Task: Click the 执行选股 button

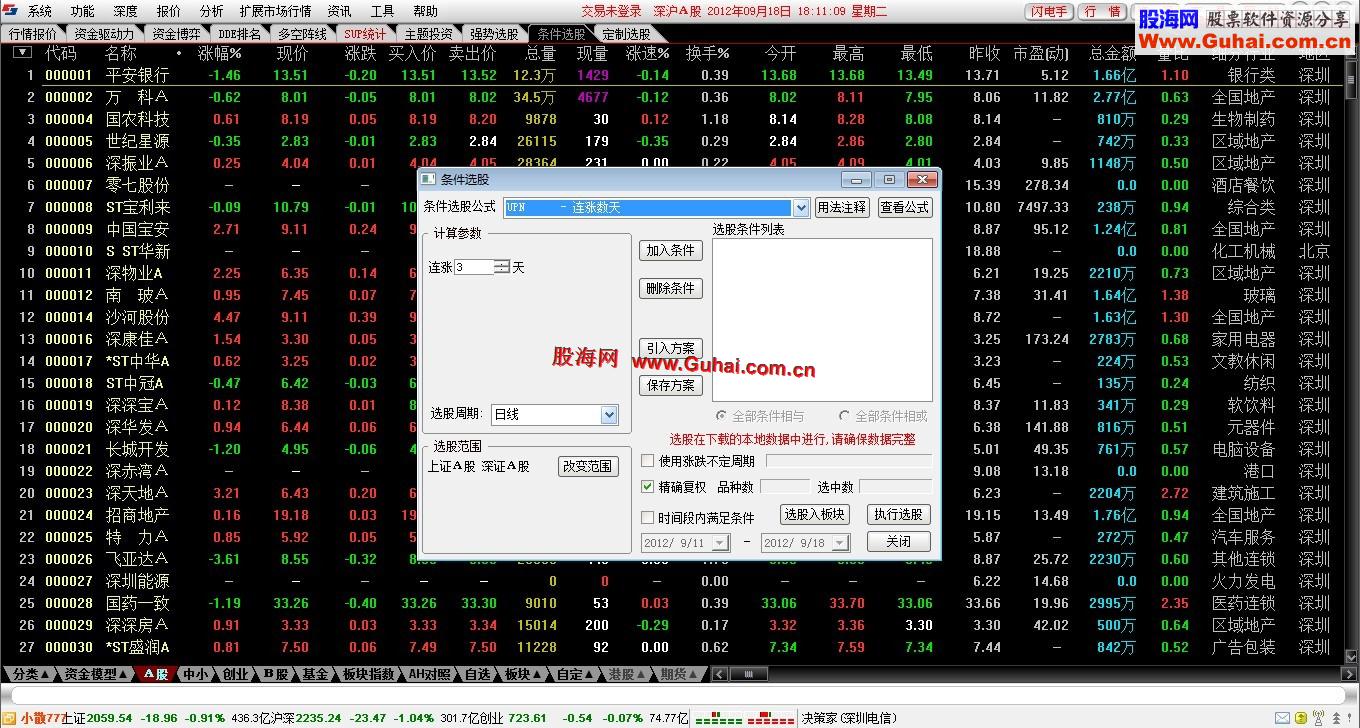Action: pos(898,514)
